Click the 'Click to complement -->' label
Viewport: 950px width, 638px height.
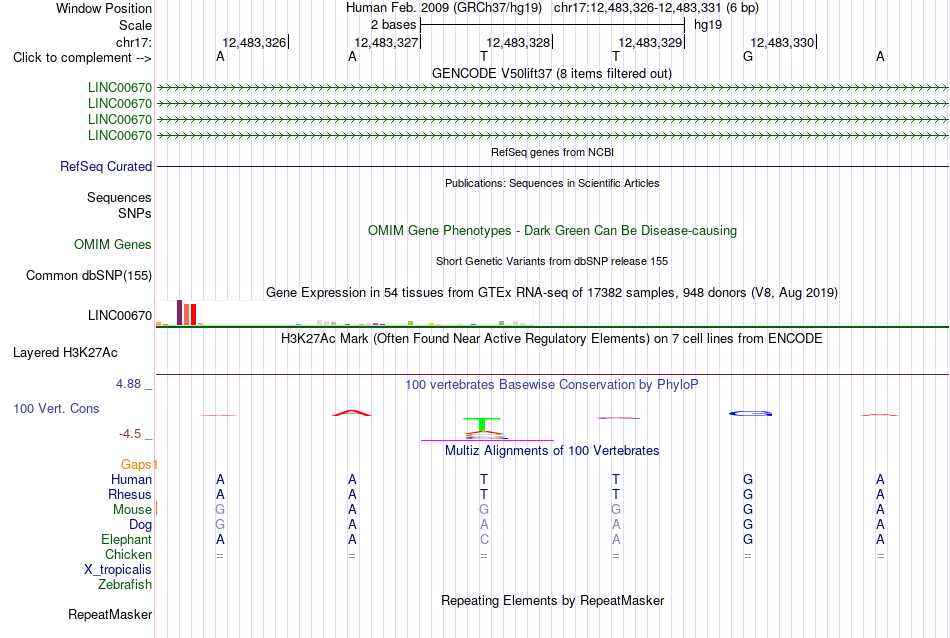coord(82,58)
